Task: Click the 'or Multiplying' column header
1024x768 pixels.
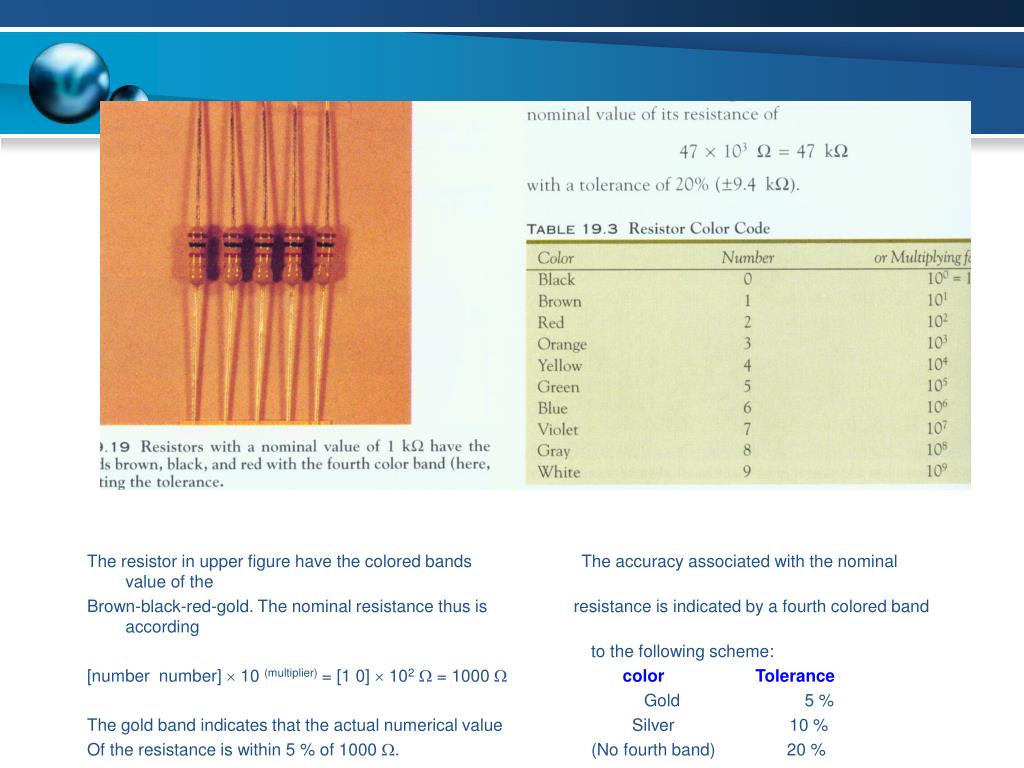Action: [922, 258]
